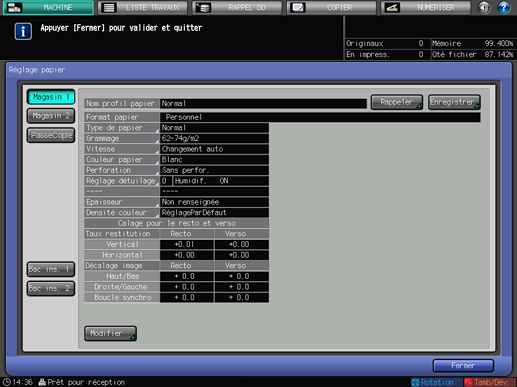Click the hard disk recall icon
517x387 pixels.
click(x=203, y=7)
